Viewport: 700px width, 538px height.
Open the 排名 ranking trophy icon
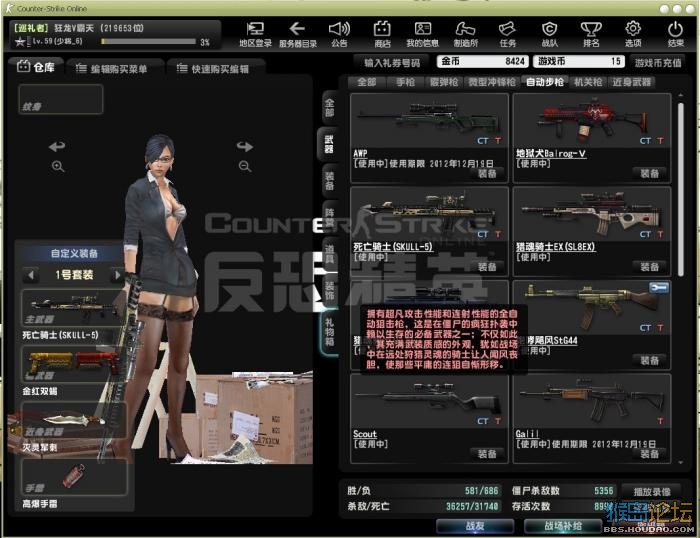tap(591, 34)
